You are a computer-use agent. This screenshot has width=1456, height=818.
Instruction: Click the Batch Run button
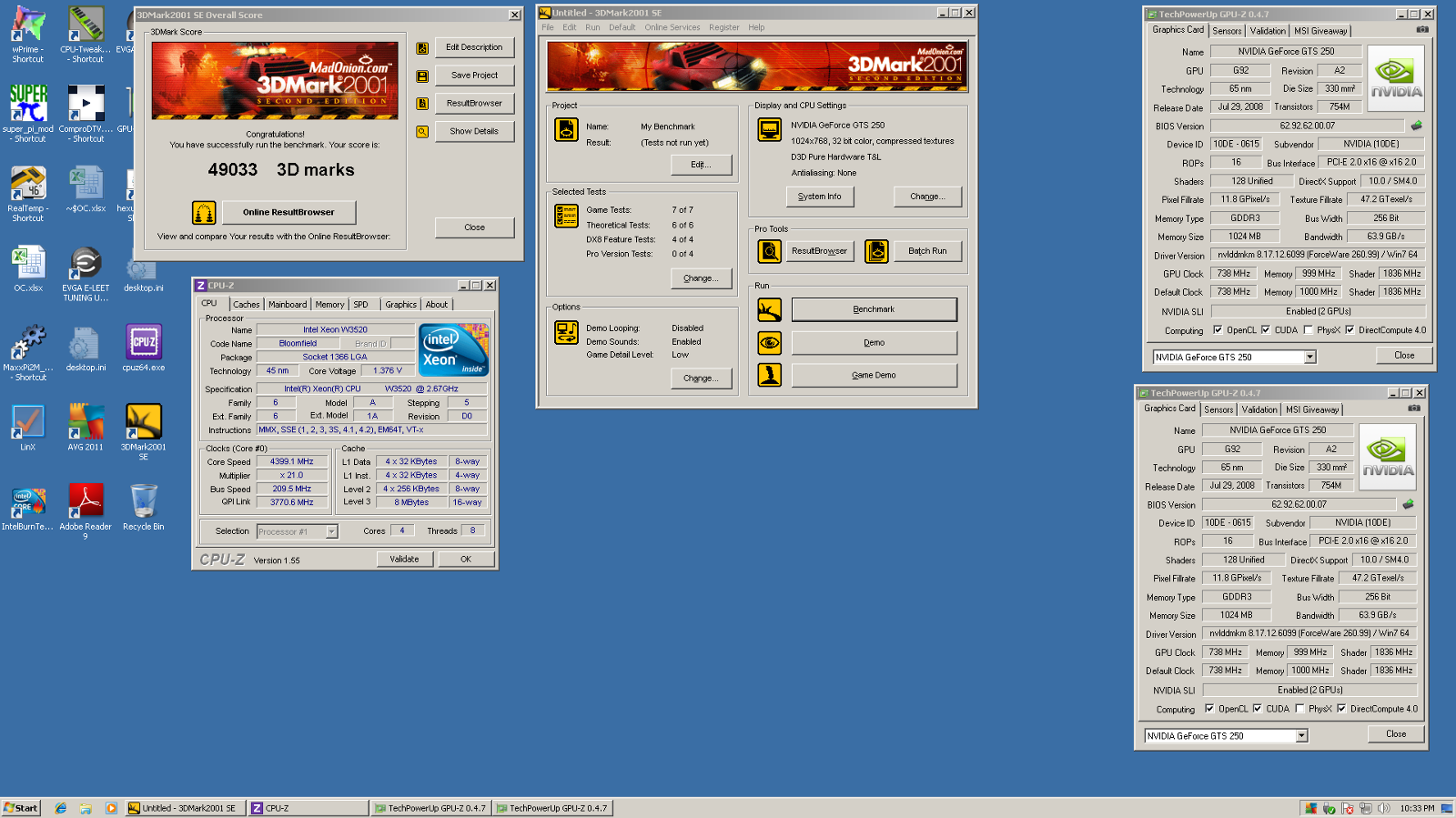click(x=927, y=251)
